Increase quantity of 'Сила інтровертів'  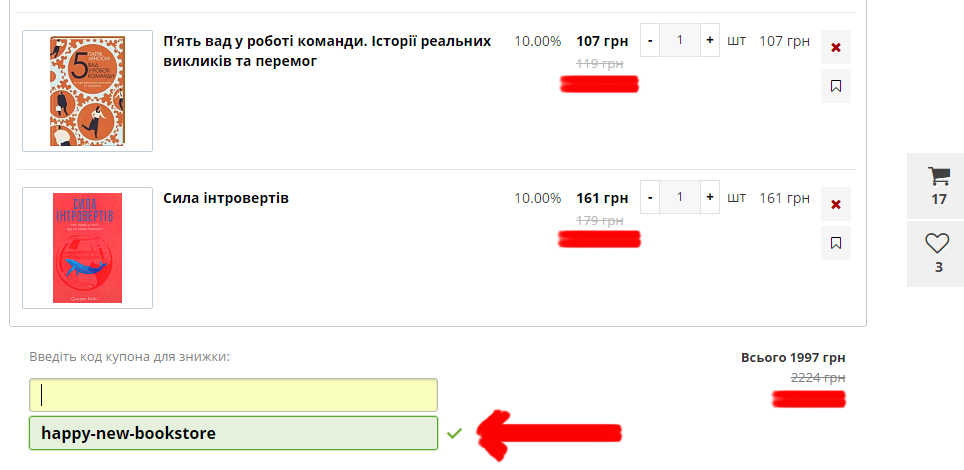point(709,197)
